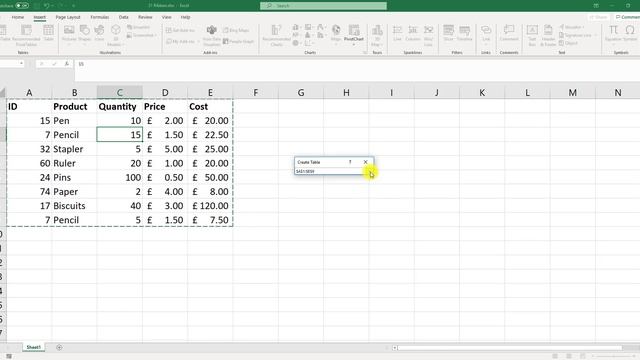Switch to the Data tab
Image resolution: width=640 pixels, height=360 pixels.
(124, 17)
